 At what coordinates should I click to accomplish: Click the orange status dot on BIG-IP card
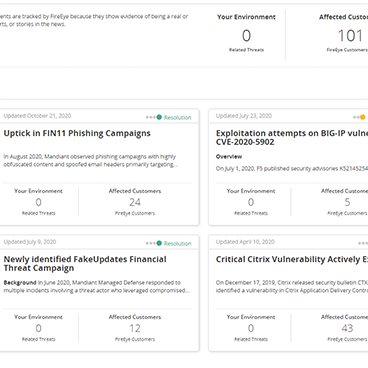[x=363, y=117]
